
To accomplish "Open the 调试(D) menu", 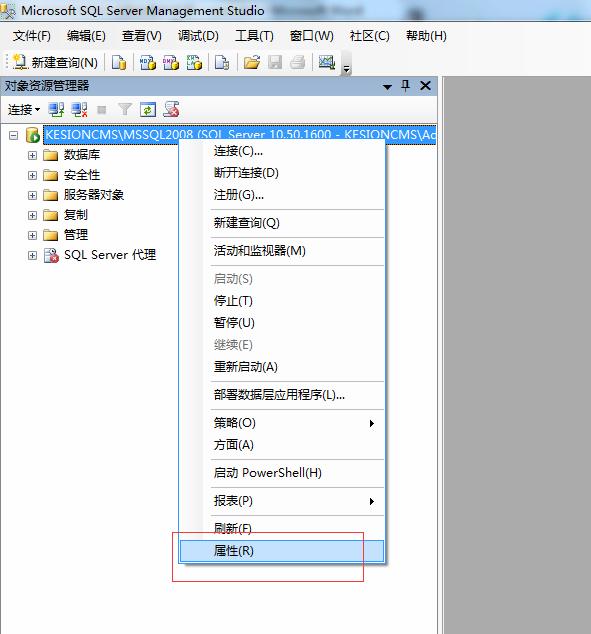I will (x=198, y=36).
